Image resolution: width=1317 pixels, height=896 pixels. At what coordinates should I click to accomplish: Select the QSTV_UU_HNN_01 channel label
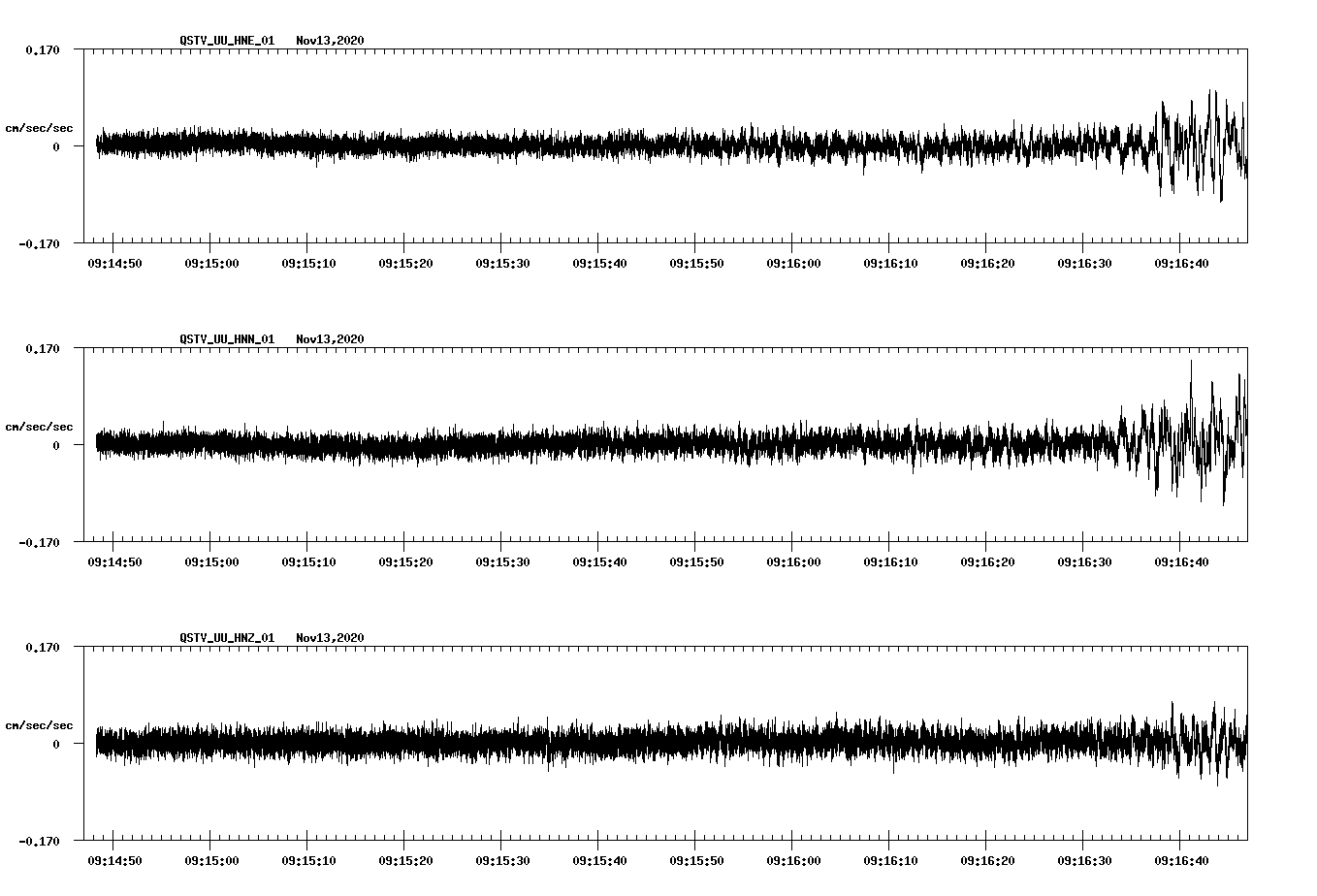[x=225, y=339]
